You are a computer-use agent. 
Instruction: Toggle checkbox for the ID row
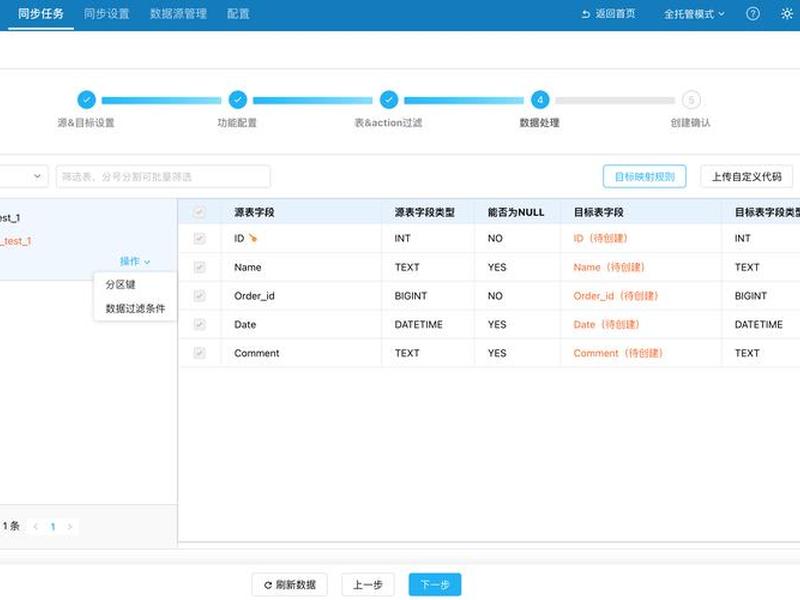[x=199, y=238]
